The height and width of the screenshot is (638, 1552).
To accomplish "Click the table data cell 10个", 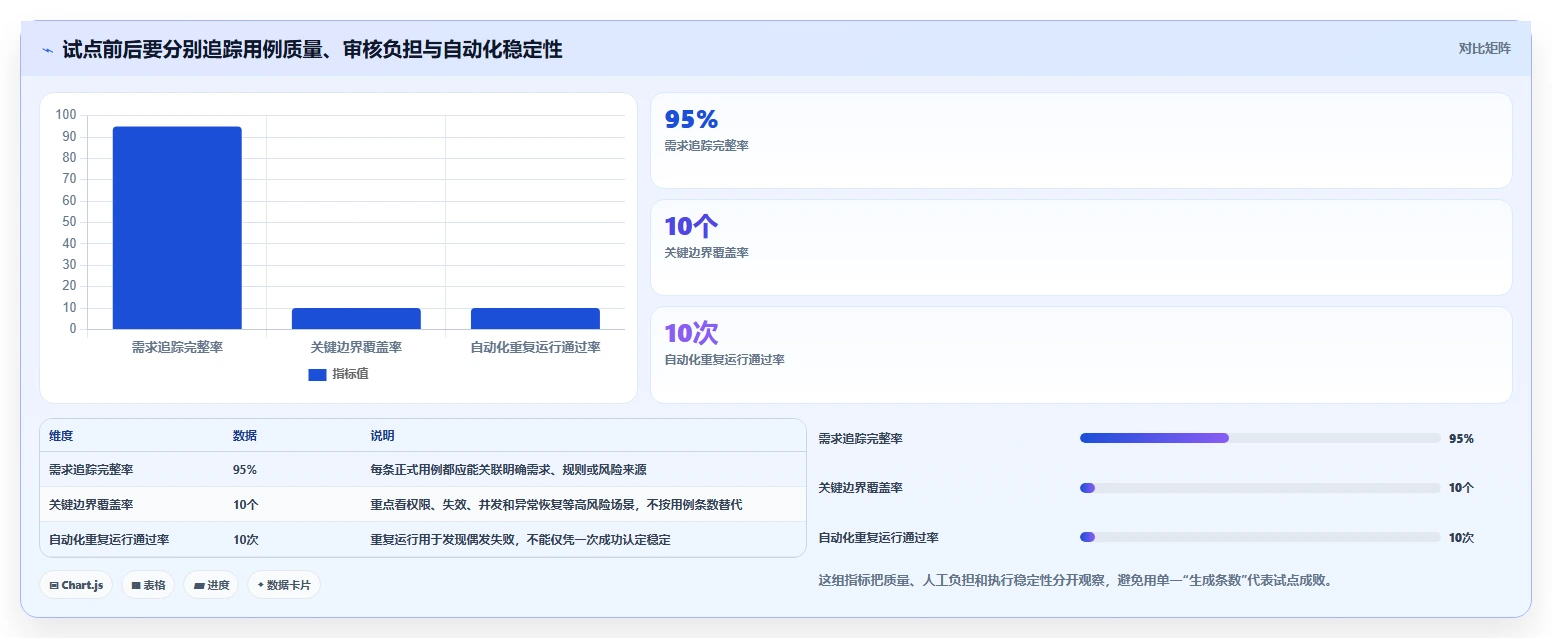I will click(246, 505).
